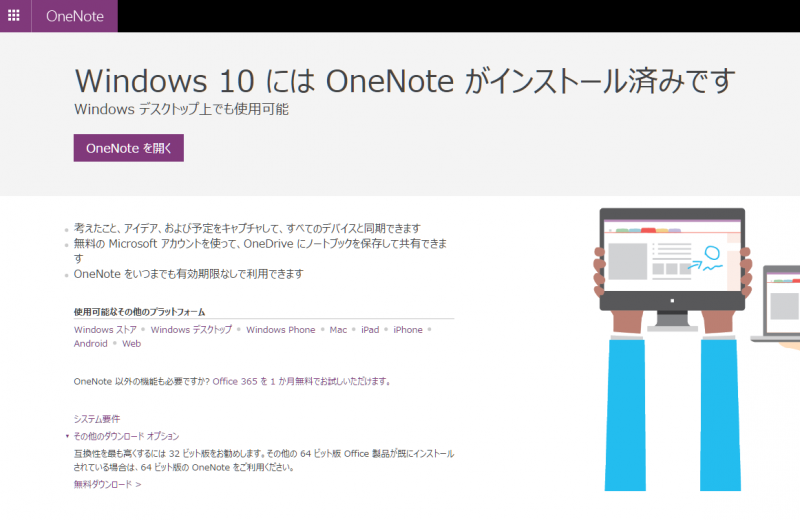The image size is (800, 520).
Task: Open the Android platform link
Action: click(91, 343)
